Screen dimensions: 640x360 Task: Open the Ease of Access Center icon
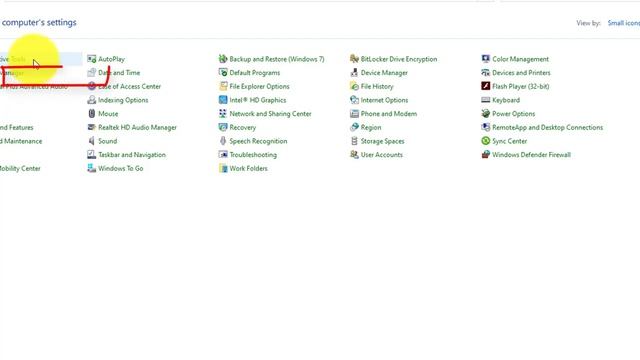point(91,86)
